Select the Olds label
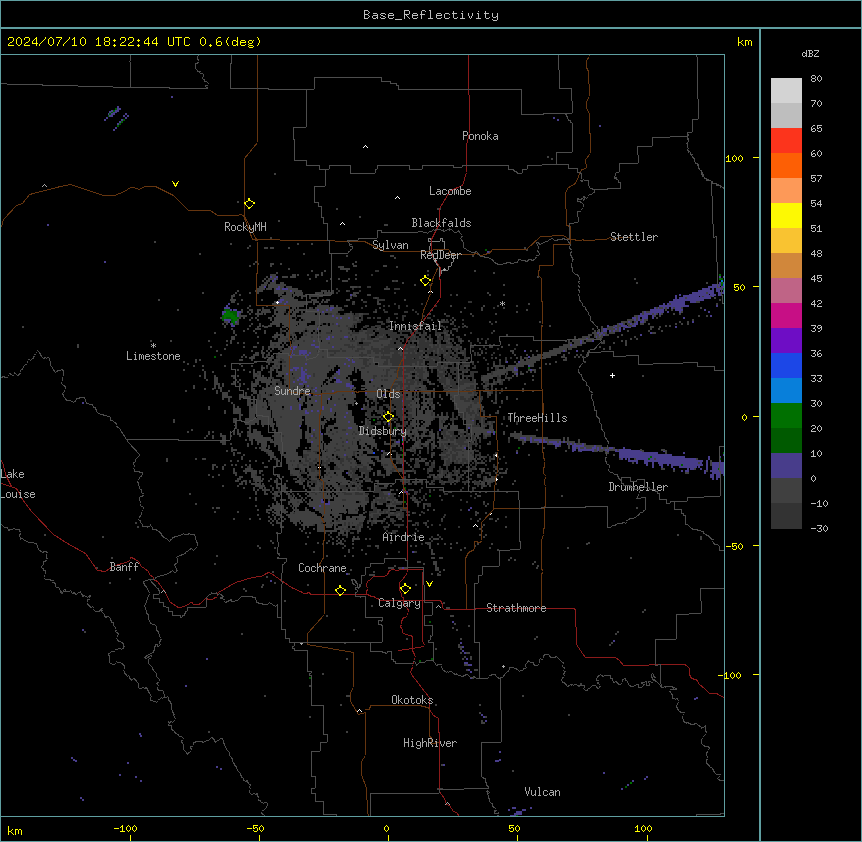Viewport: 862px width, 842px height. [388, 394]
